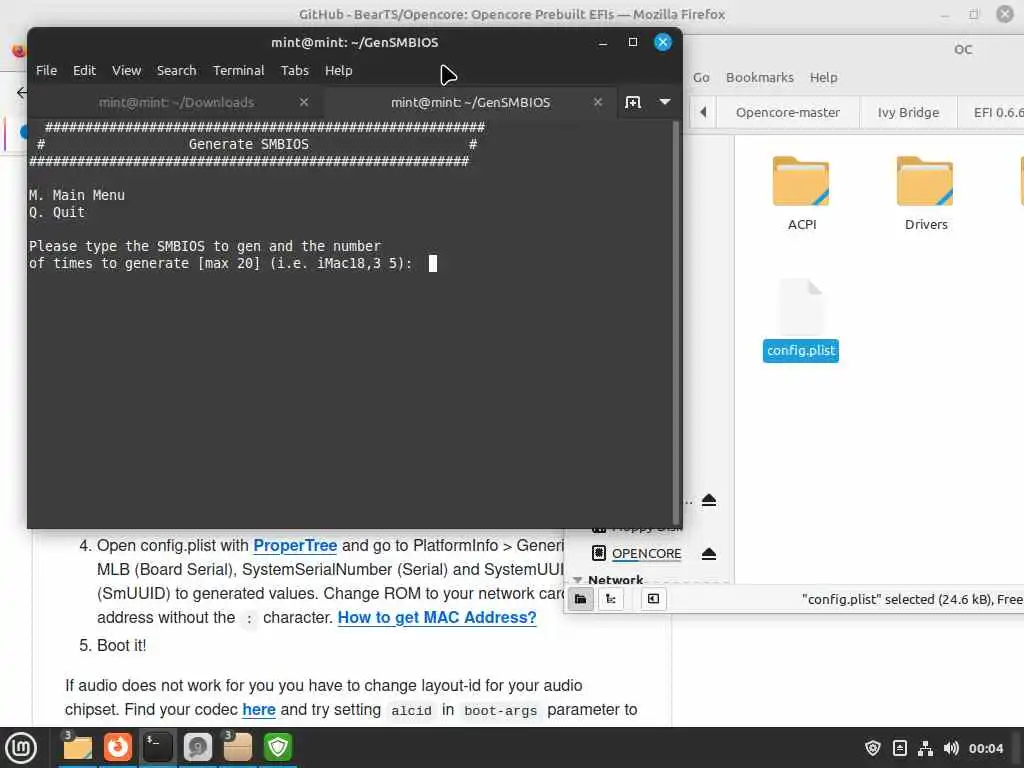
Task: Open the terminal Tabs menu
Action: point(295,71)
